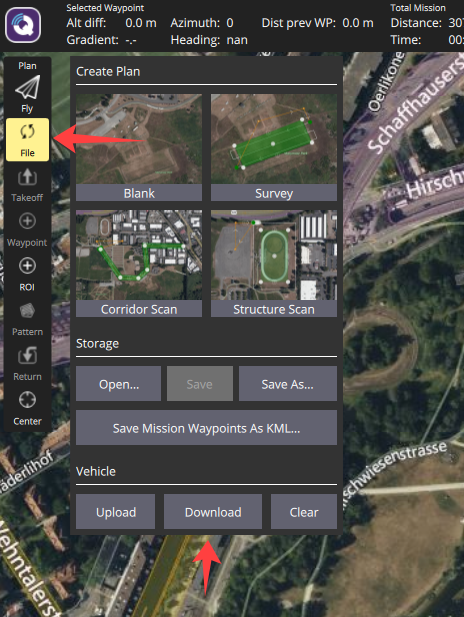Select the File sync tool in sidebar
The width and height of the screenshot is (464, 617).
(27, 140)
